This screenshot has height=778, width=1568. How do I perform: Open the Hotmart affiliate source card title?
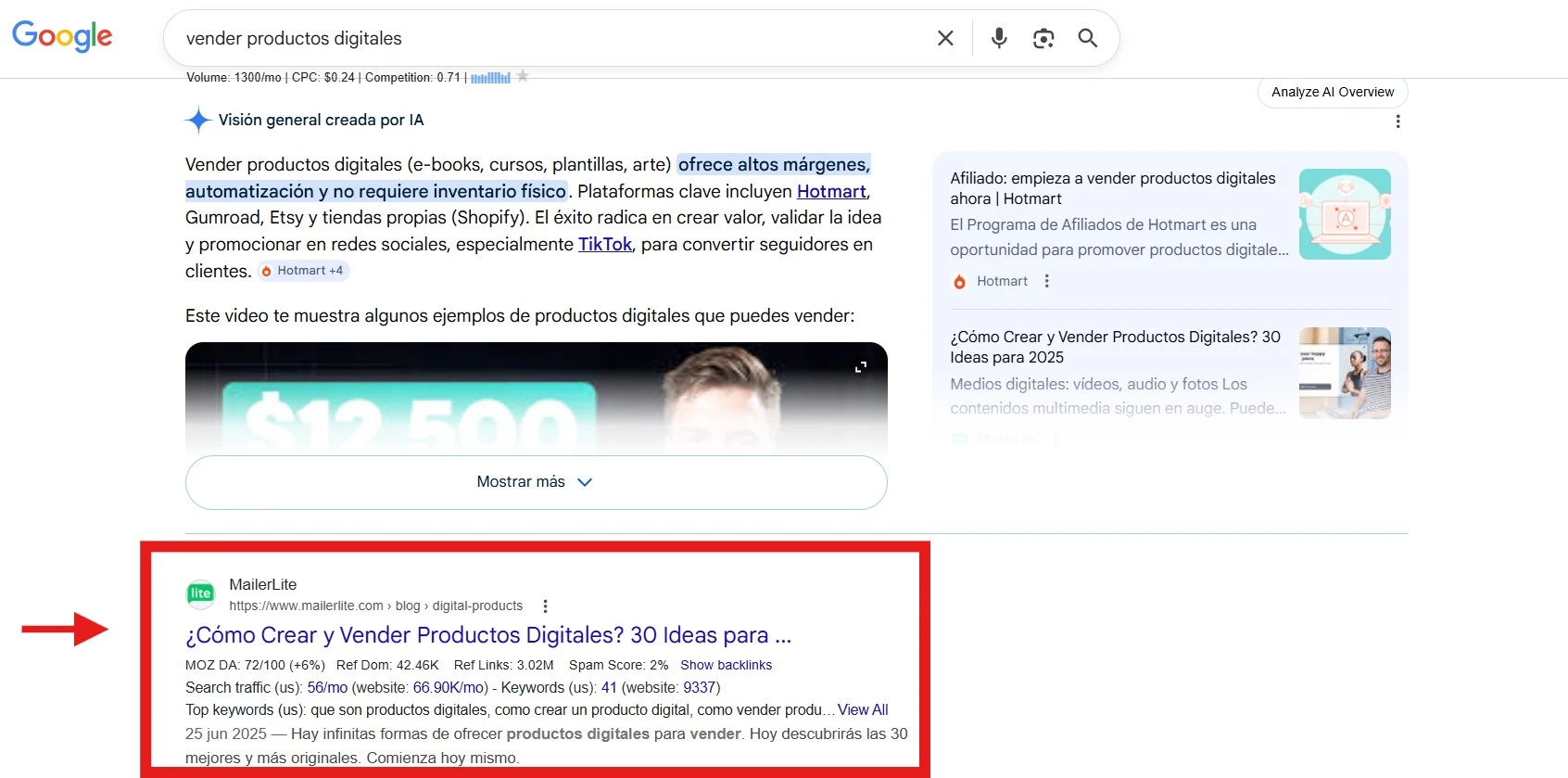1113,188
